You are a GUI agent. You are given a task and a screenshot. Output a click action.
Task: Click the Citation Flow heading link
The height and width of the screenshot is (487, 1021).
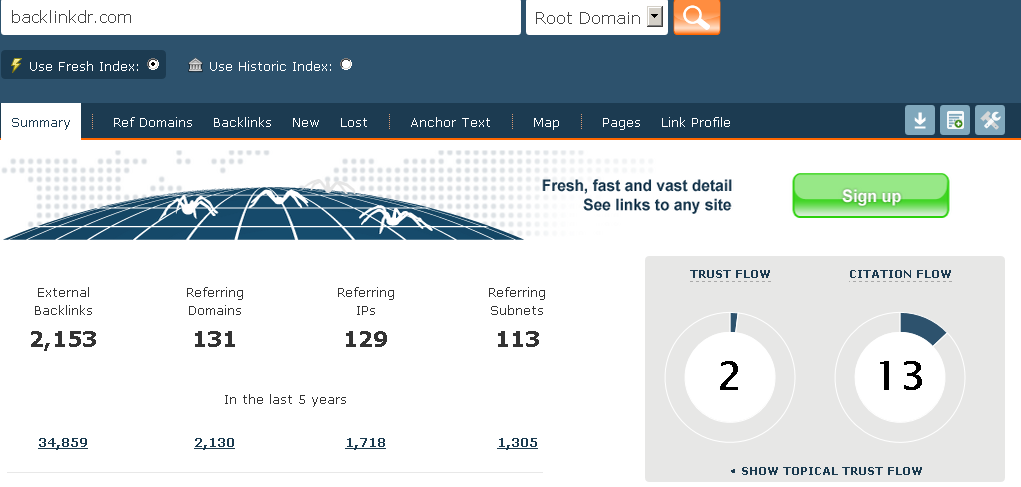point(900,274)
